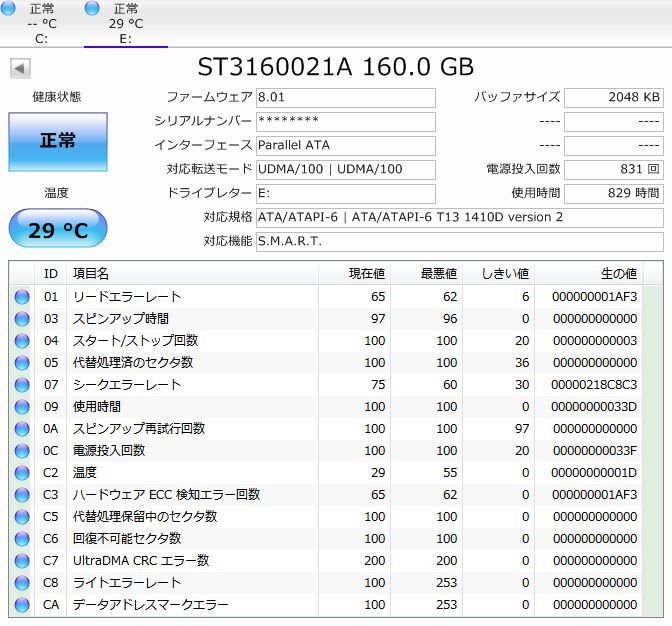Click the blue status orb above C: drive
Screen dimensions: 672x626
10,9
